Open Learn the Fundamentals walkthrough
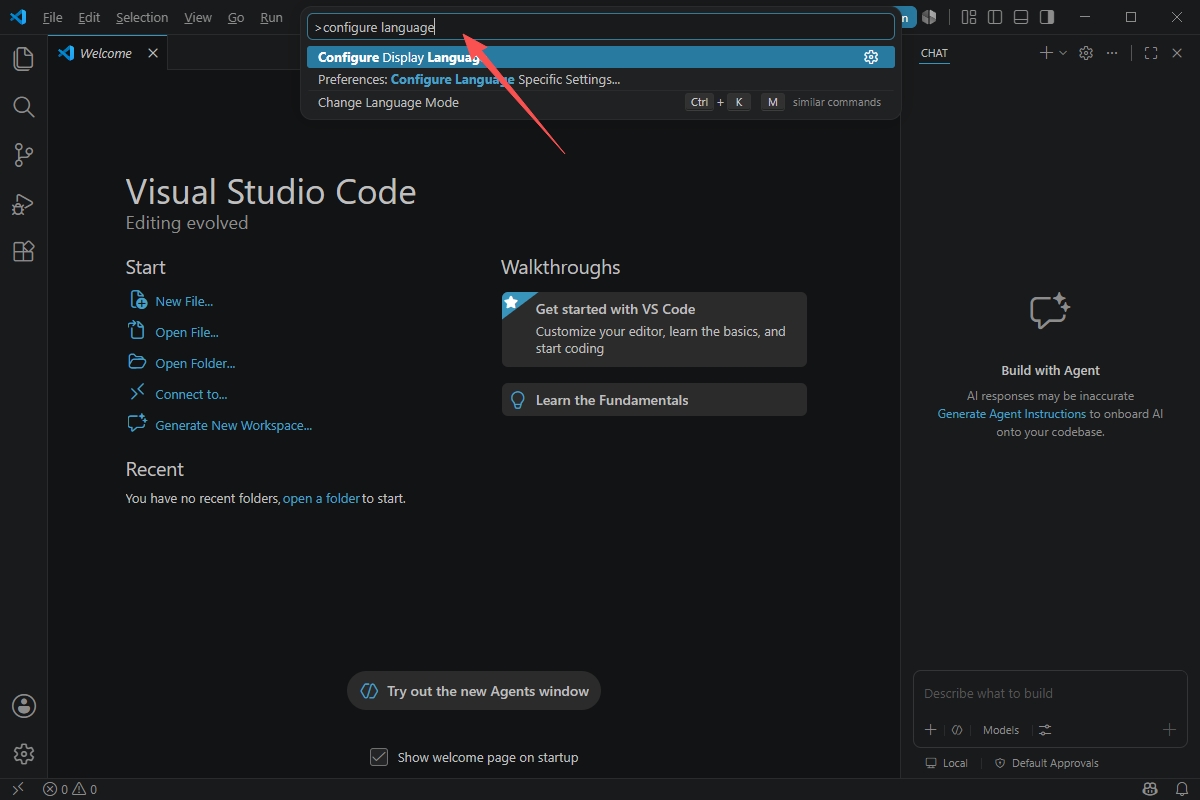The image size is (1200, 800). pos(654,400)
